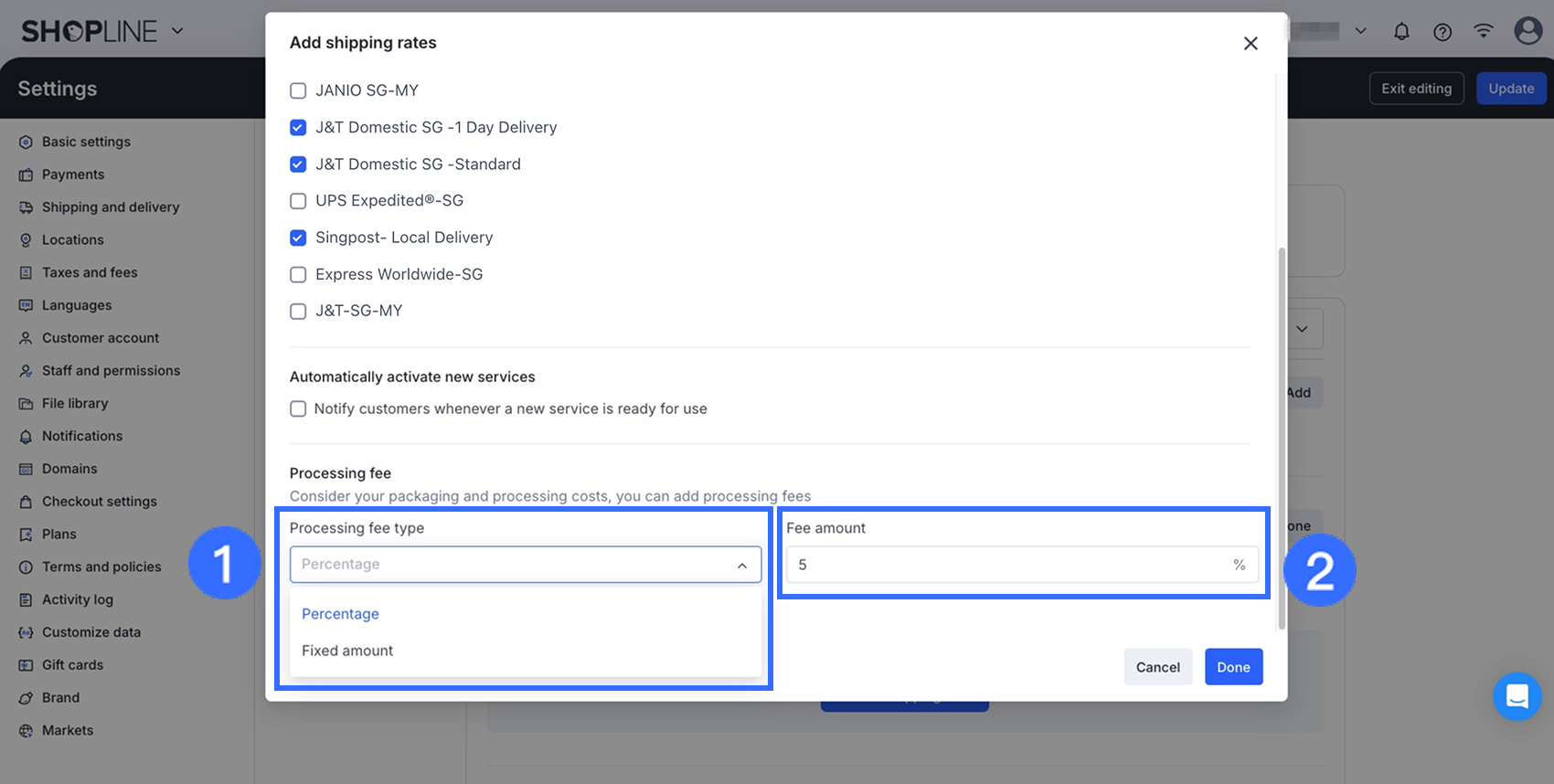The width and height of the screenshot is (1554, 784).
Task: Click the Taxes and fees icon
Action: [x=26, y=273]
